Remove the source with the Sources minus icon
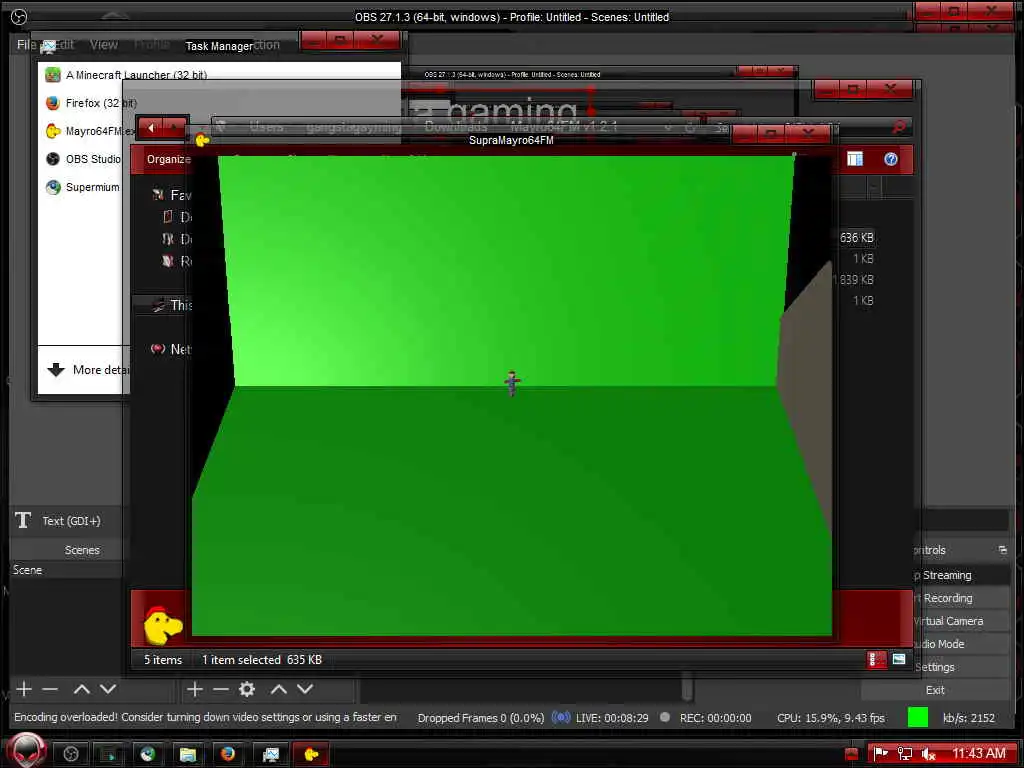The image size is (1024, 768). 221,689
